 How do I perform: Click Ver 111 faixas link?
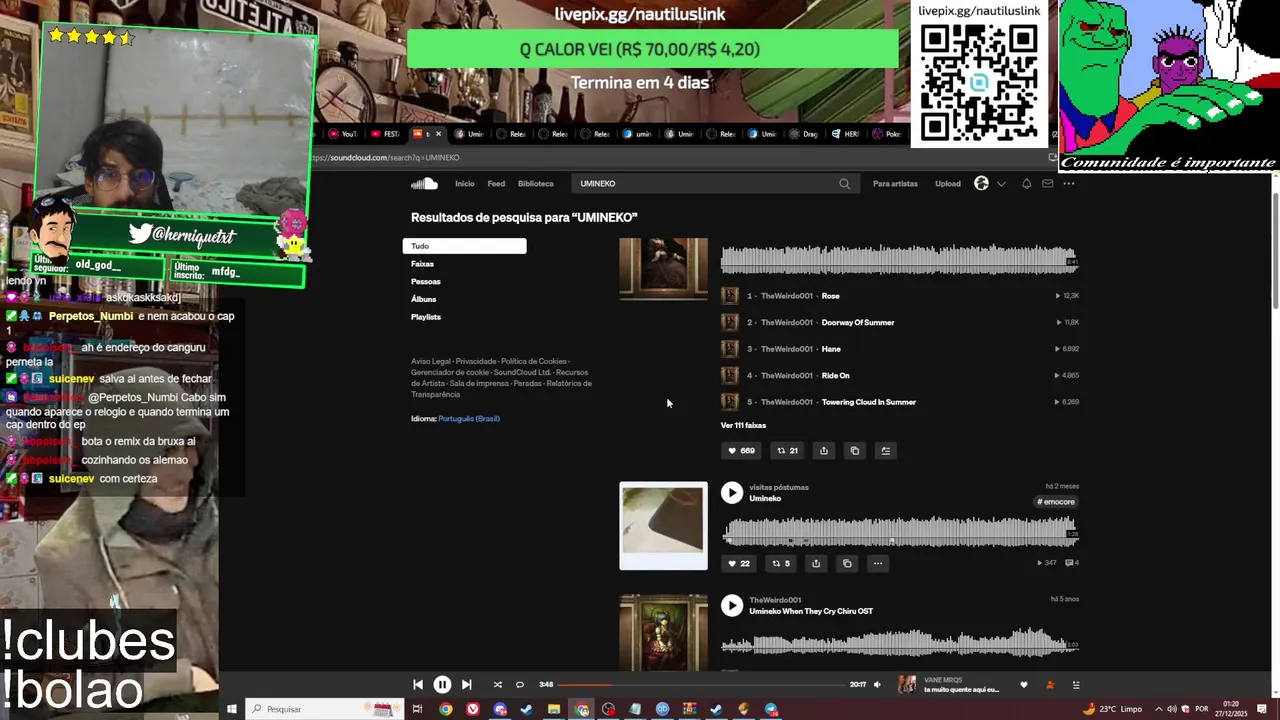pos(743,425)
